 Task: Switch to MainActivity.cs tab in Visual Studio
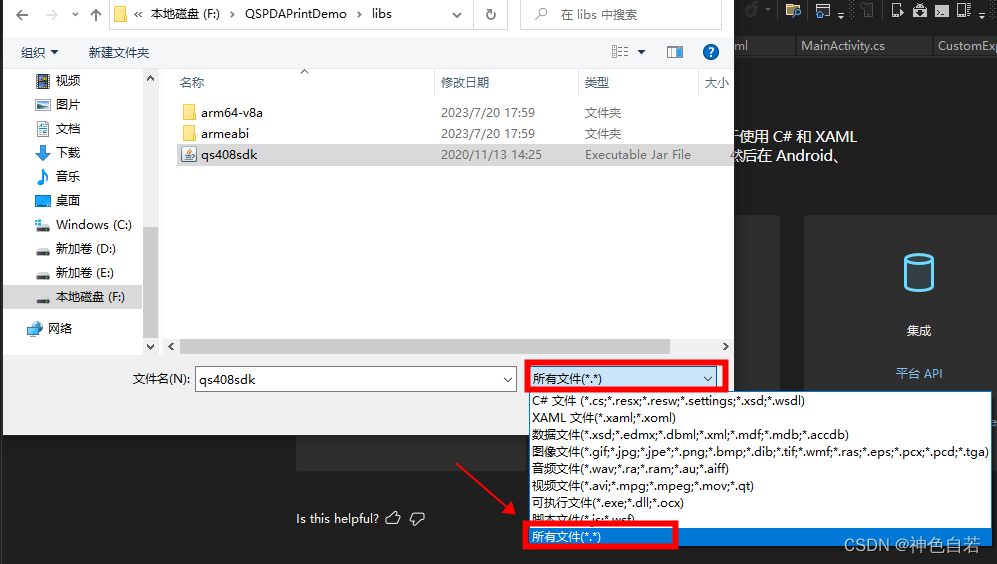tap(842, 46)
